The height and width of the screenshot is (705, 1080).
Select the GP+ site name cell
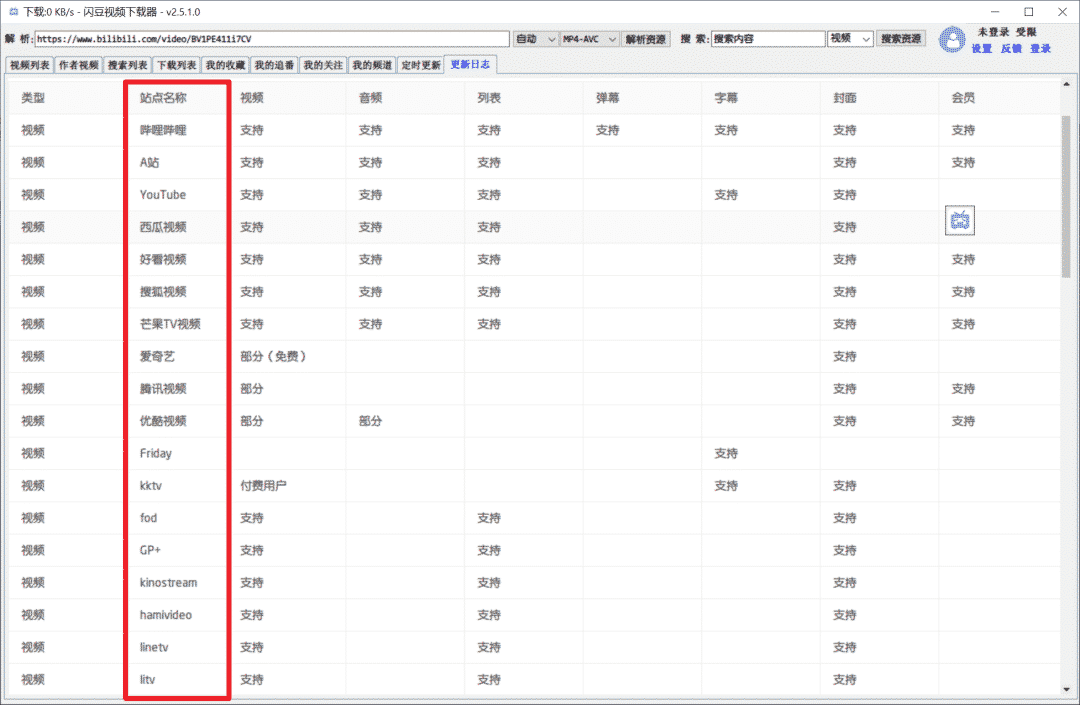pyautogui.click(x=150, y=551)
